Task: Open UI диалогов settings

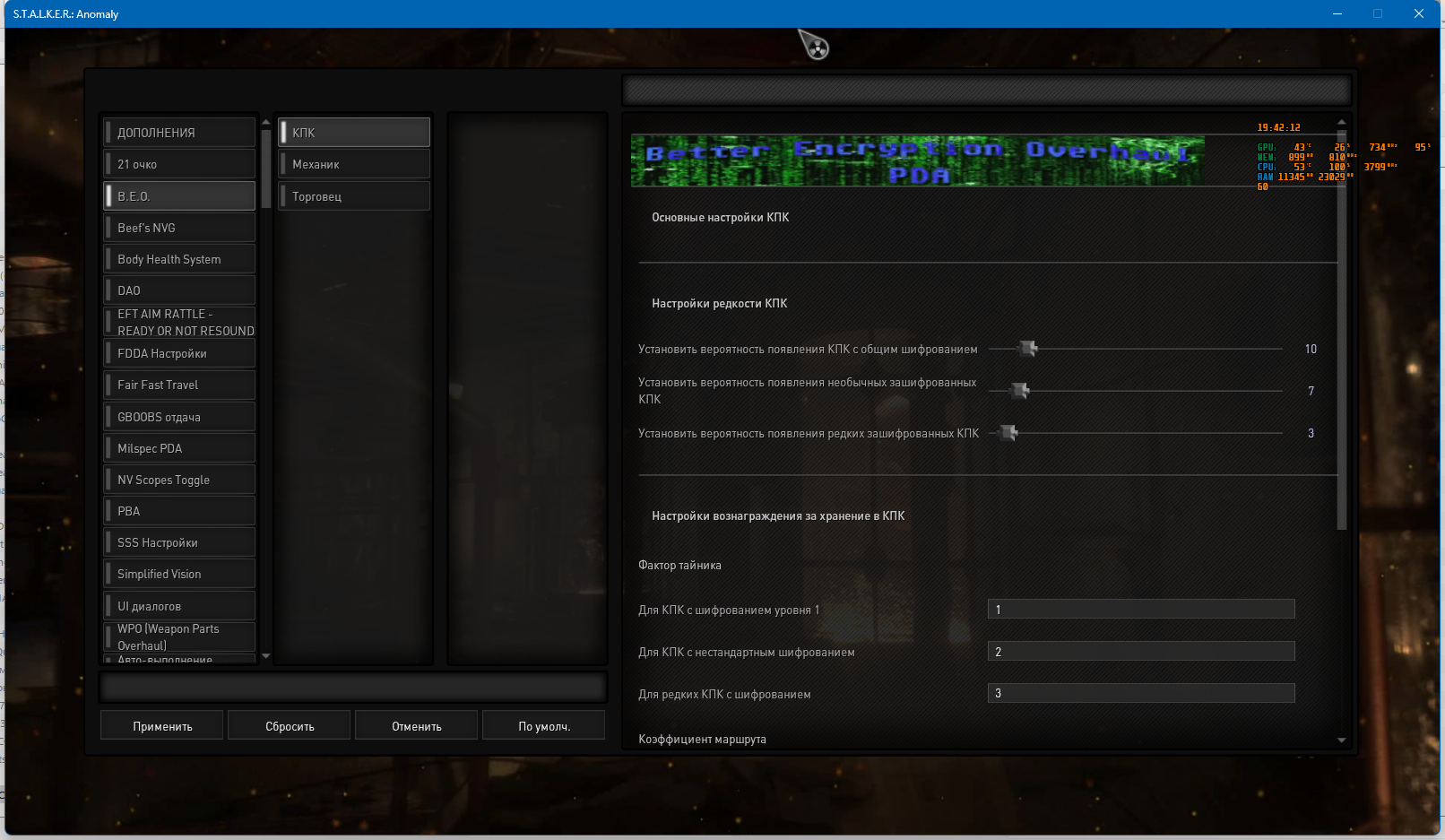Action: (x=179, y=606)
